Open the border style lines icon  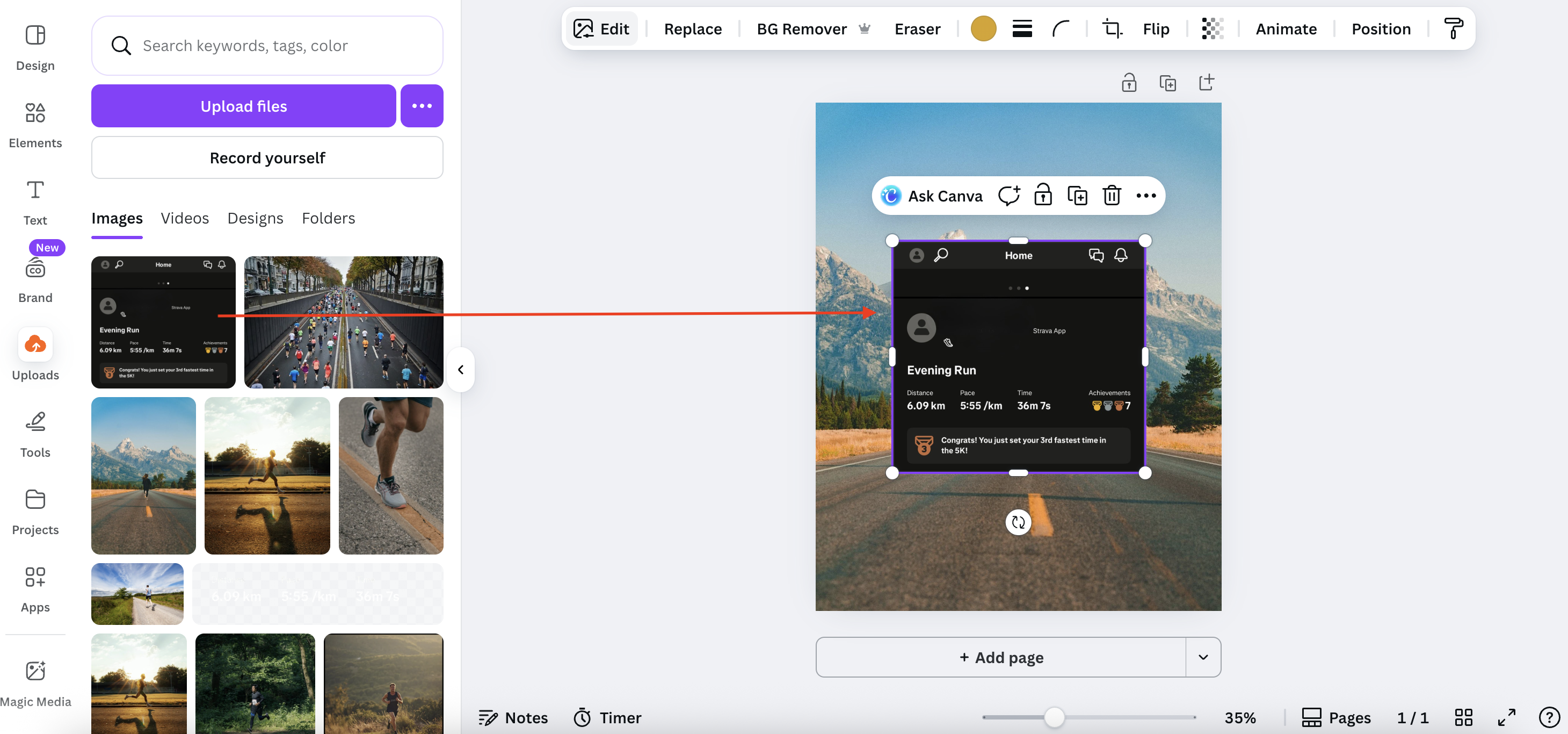point(1022,28)
